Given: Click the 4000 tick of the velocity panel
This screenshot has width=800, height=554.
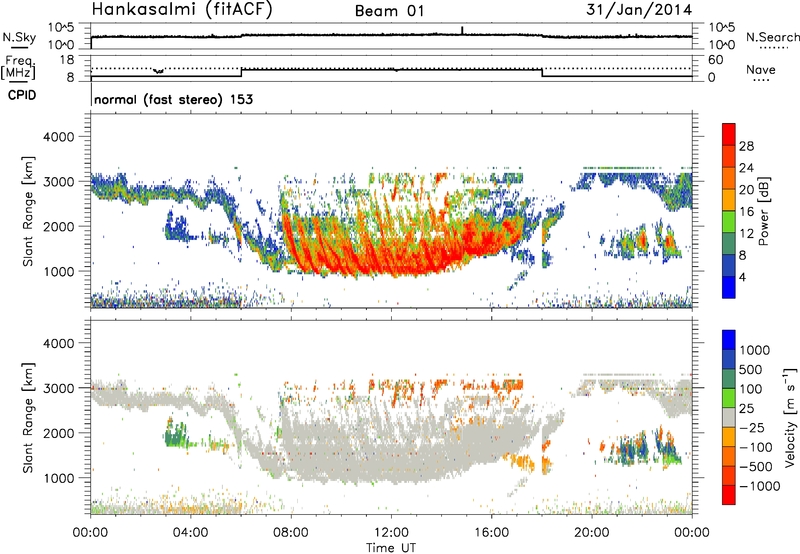Looking at the screenshot, I should tap(58, 343).
